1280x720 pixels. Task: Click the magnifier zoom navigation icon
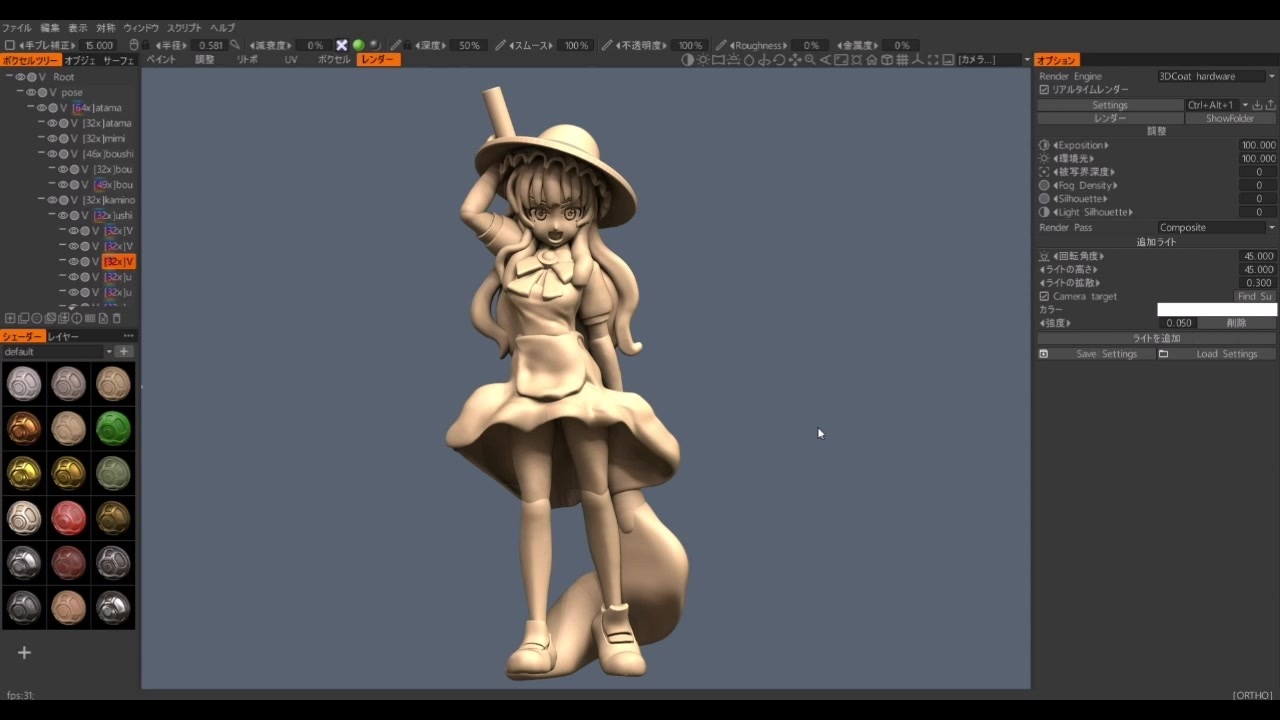pos(810,60)
